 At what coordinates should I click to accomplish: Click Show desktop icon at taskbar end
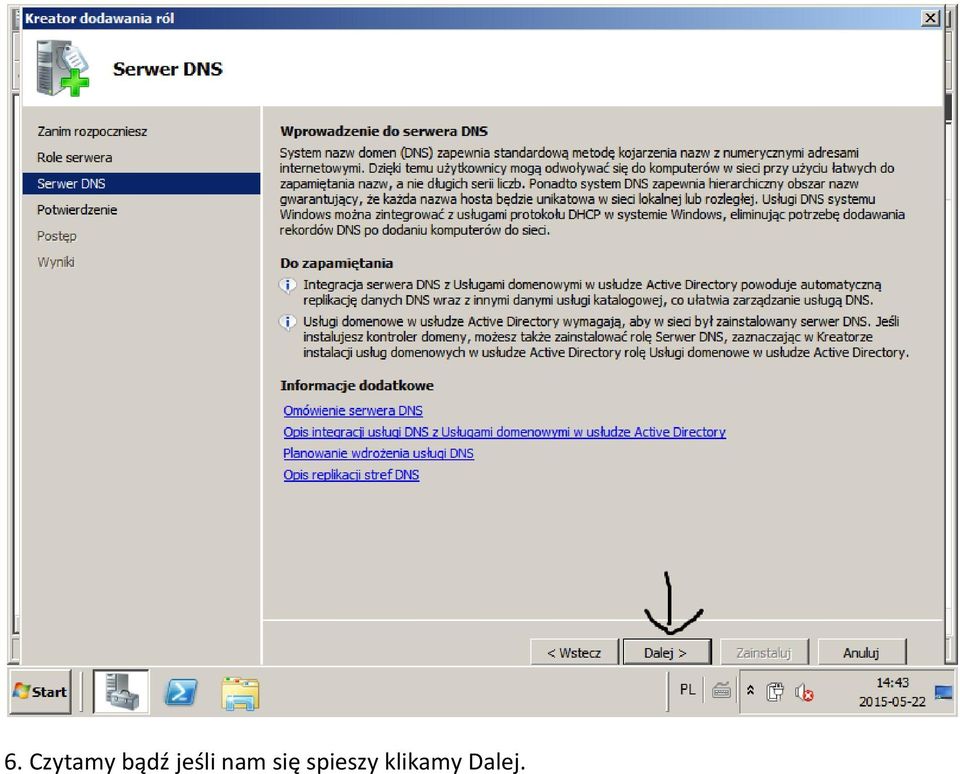(943, 693)
